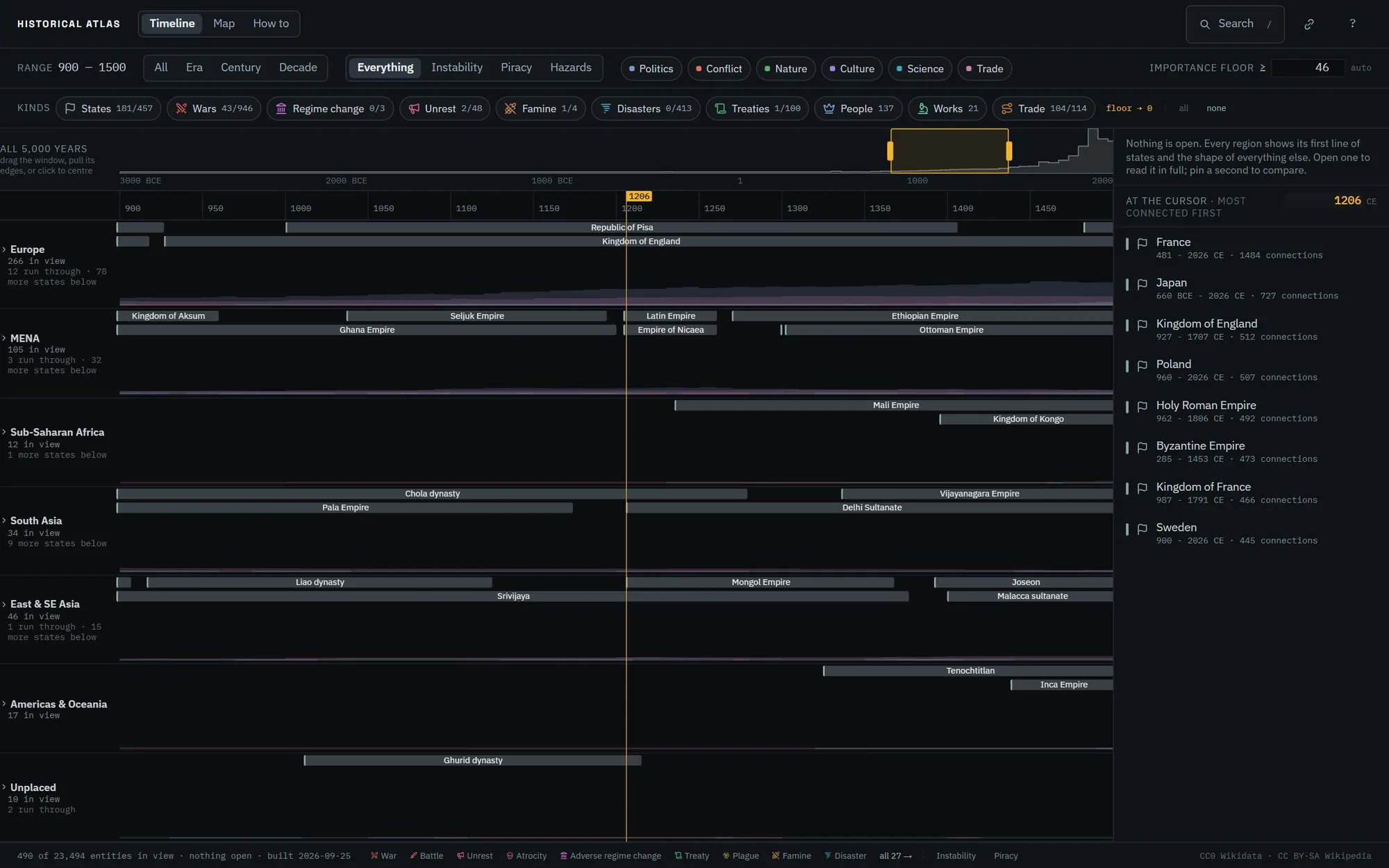This screenshot has height=868, width=1389.
Task: Toggle the States kind filter
Action: pos(109,108)
